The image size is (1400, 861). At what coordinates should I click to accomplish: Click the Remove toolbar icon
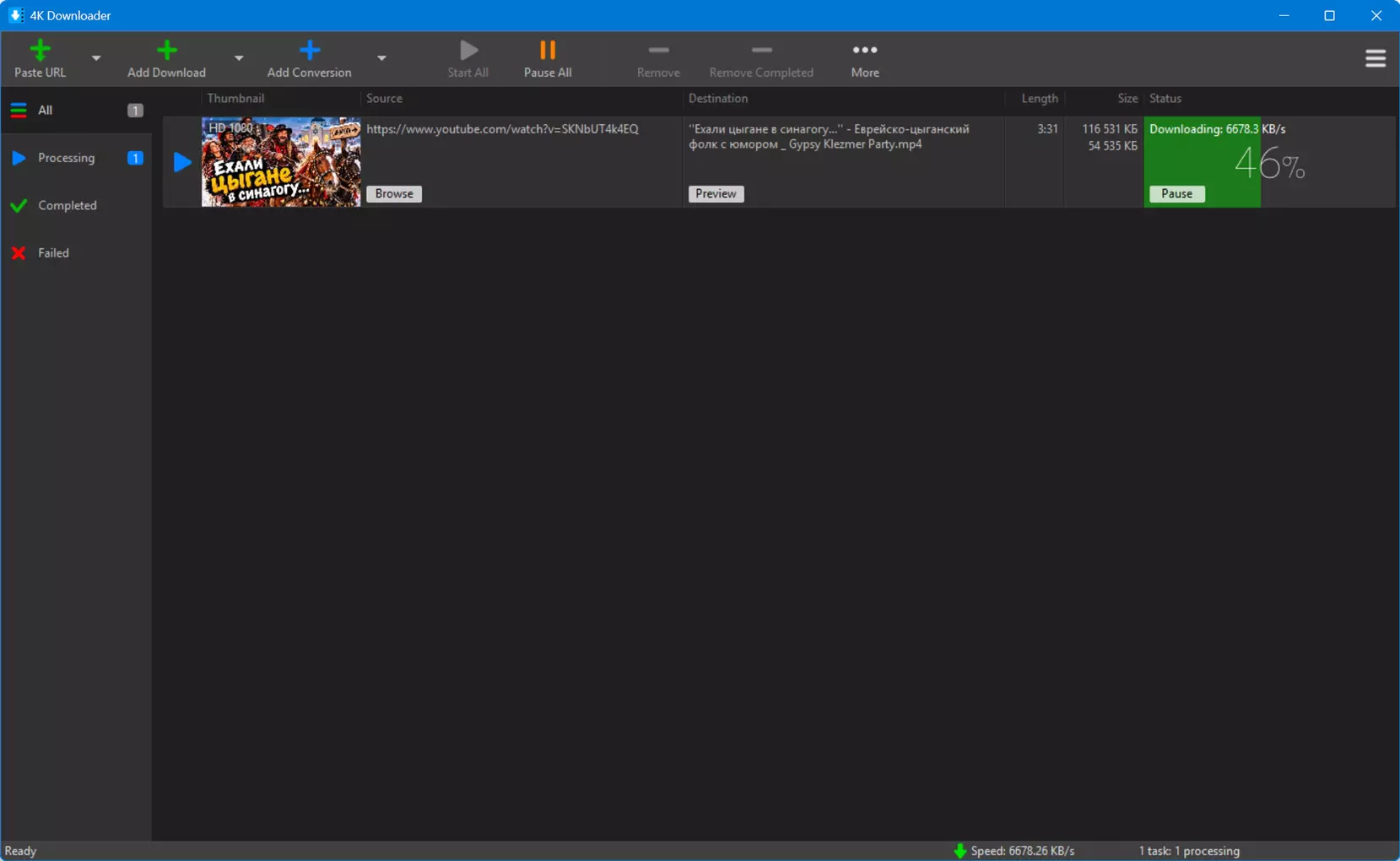click(658, 51)
